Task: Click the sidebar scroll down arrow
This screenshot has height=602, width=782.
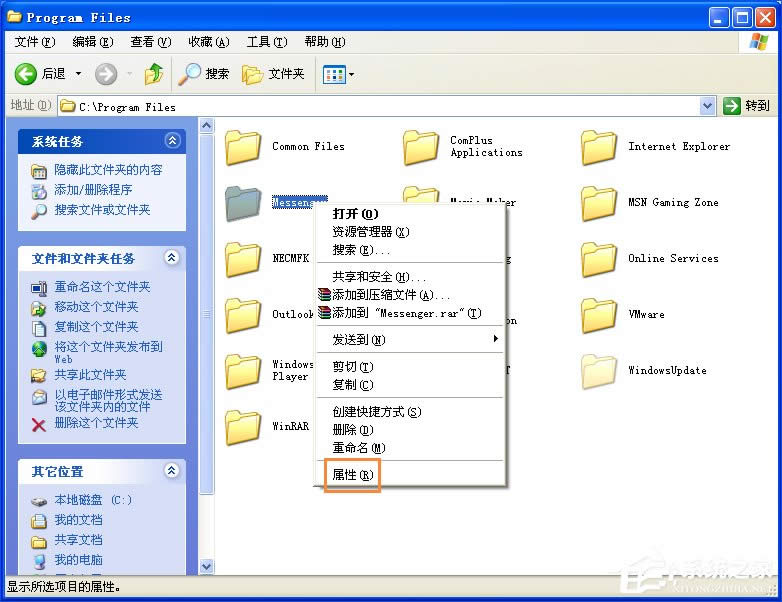Action: click(207, 566)
